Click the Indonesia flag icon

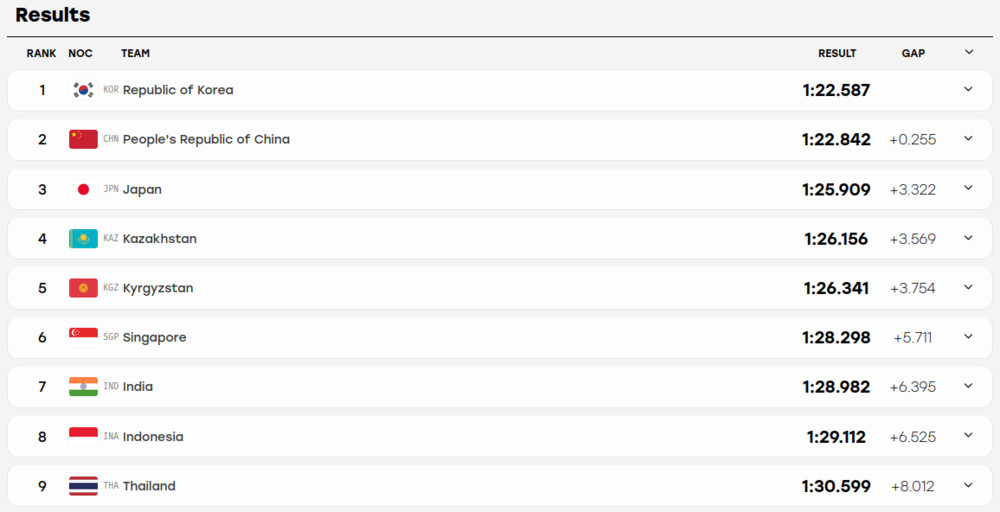point(83,436)
